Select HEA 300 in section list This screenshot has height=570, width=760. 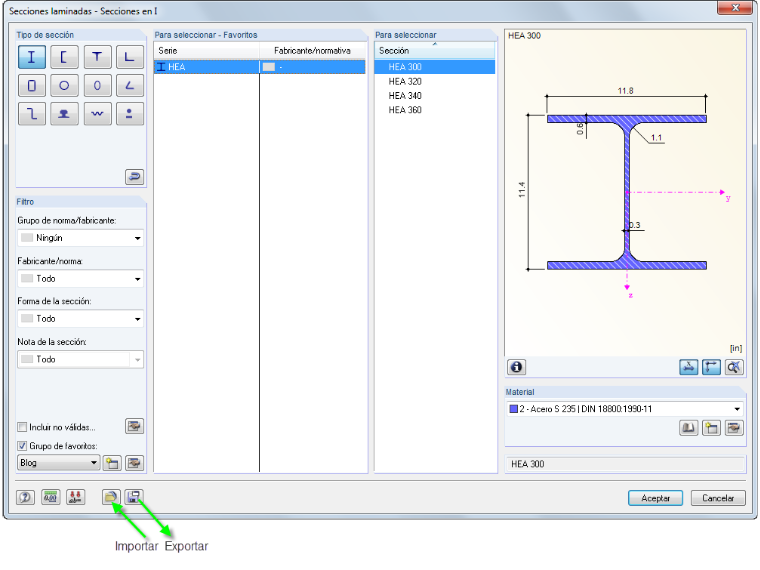pyautogui.click(x=435, y=67)
